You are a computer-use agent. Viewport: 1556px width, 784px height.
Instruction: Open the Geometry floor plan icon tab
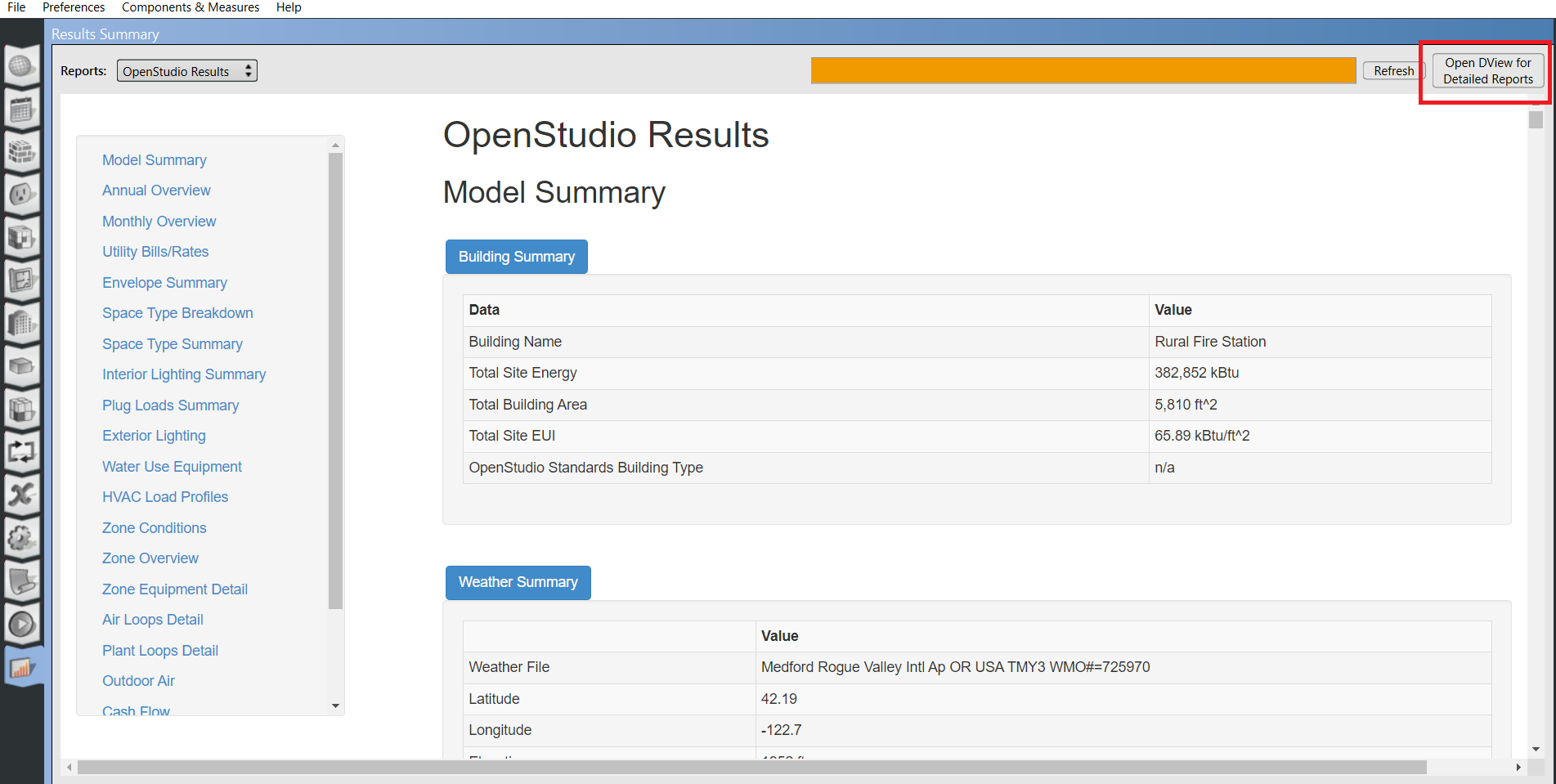[x=22, y=280]
